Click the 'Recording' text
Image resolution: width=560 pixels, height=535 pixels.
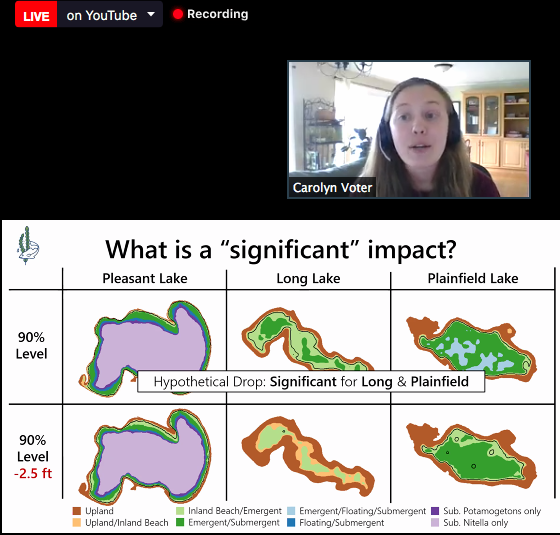click(x=218, y=14)
